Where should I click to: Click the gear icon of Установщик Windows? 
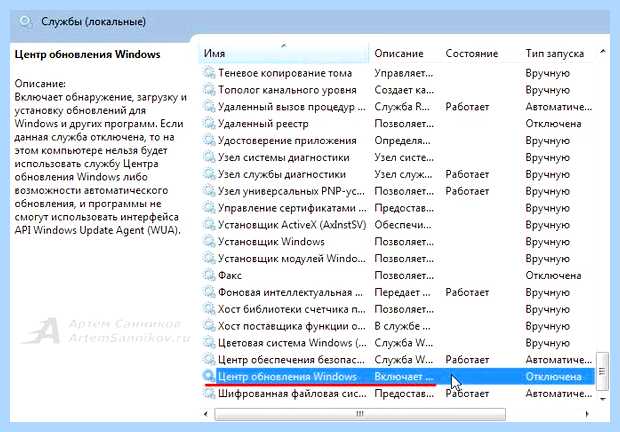(208, 241)
